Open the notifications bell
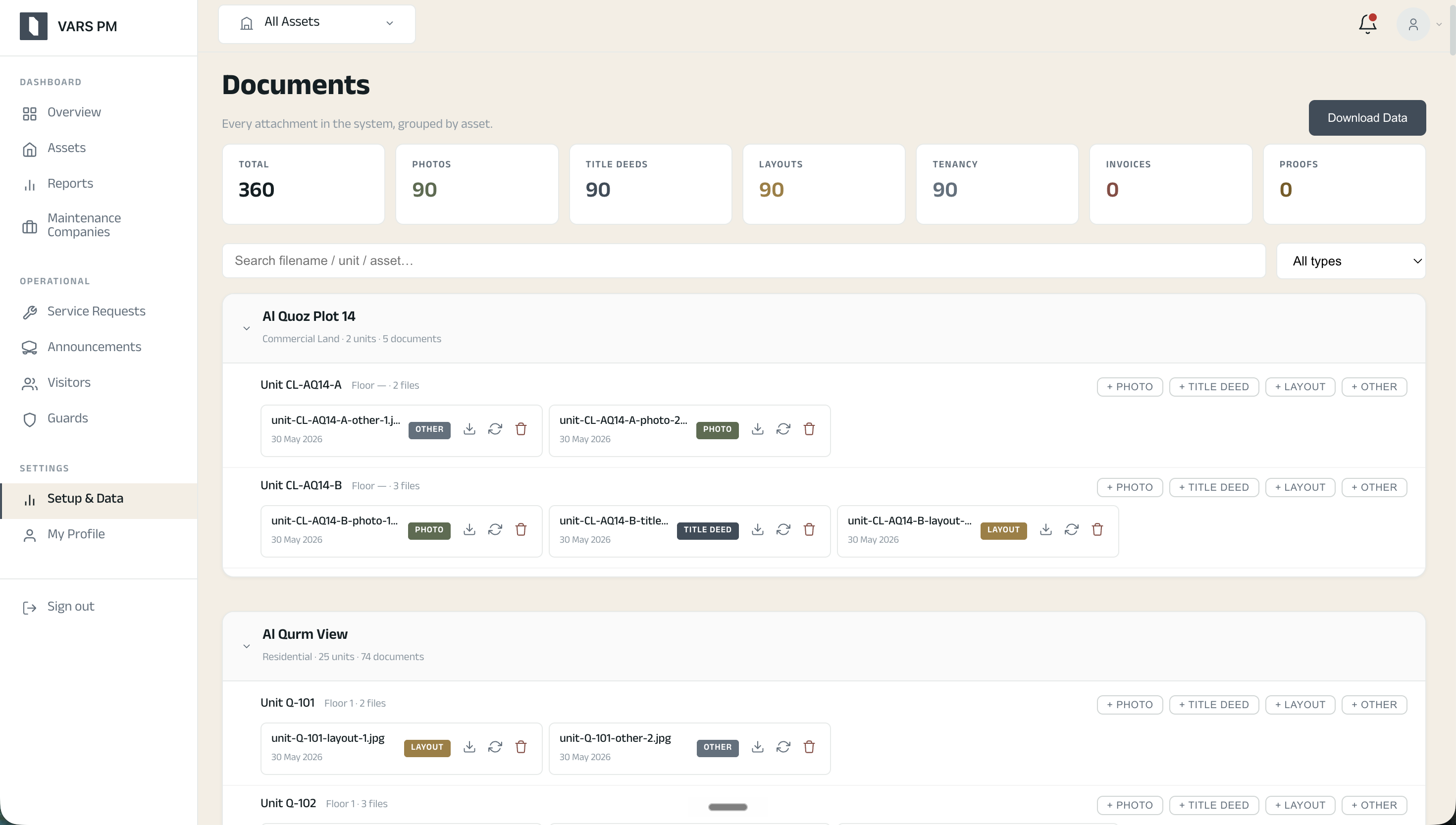 1368,24
